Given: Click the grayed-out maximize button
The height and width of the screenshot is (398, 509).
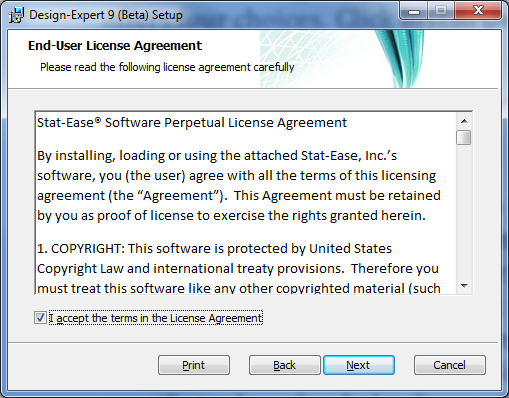Looking at the screenshot, I should 441,12.
